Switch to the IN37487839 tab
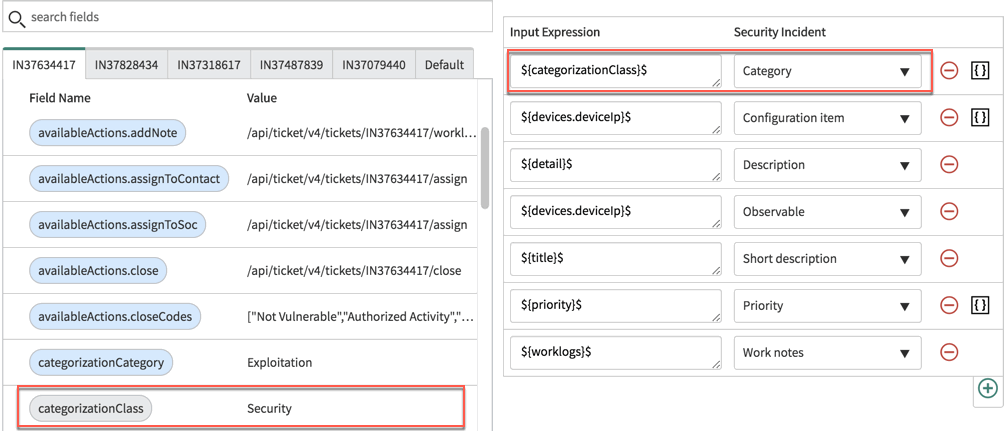This screenshot has width=1004, height=431. point(291,65)
